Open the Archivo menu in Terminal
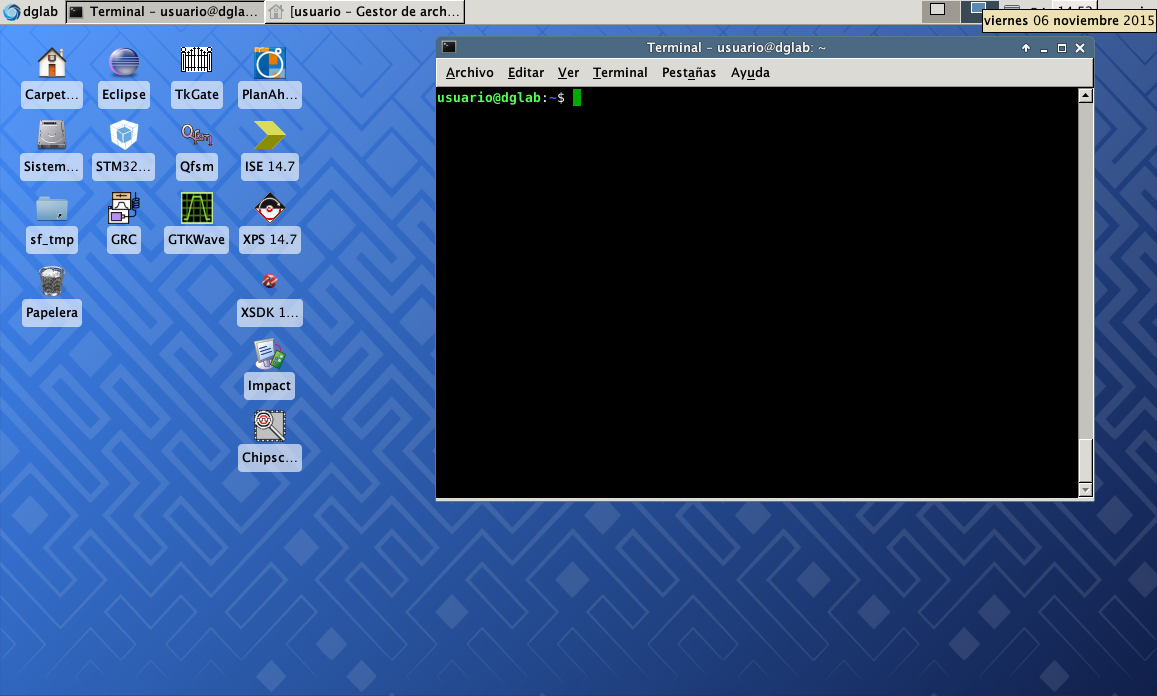Screen dimensions: 1157x696 [469, 73]
